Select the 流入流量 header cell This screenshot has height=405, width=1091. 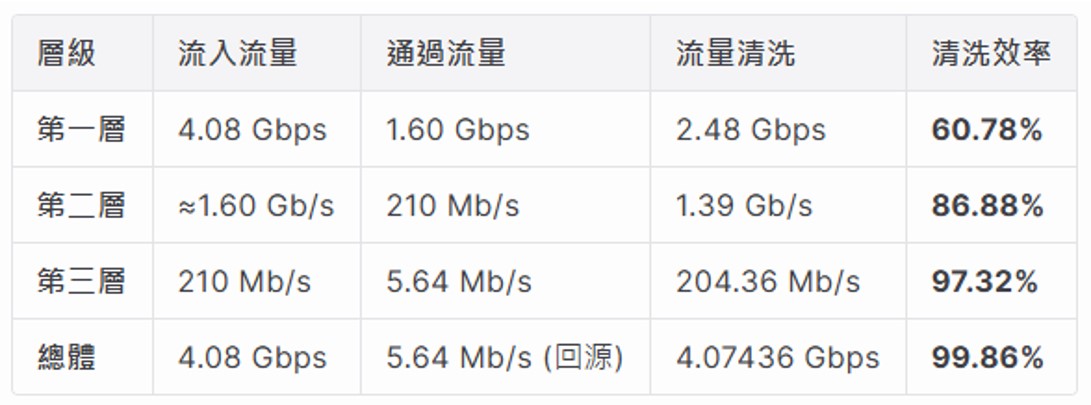pyautogui.click(x=237, y=53)
